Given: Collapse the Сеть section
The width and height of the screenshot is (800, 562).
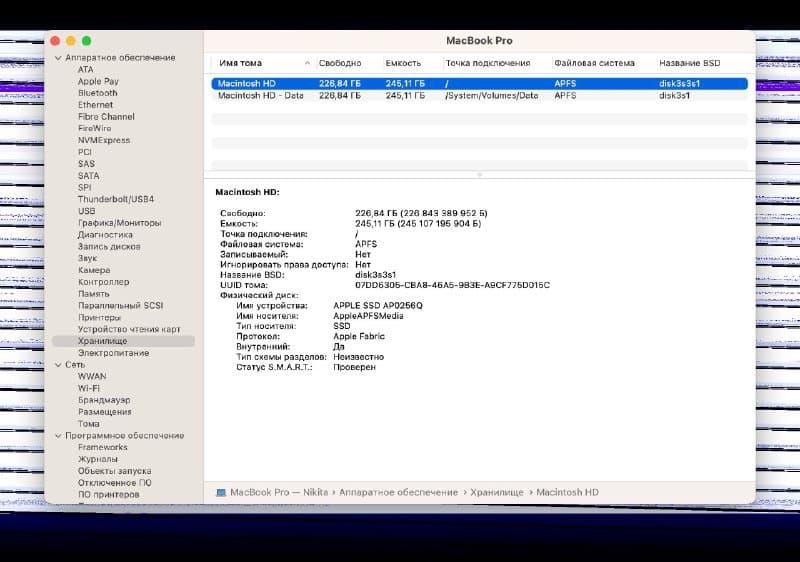Looking at the screenshot, I should [58, 365].
